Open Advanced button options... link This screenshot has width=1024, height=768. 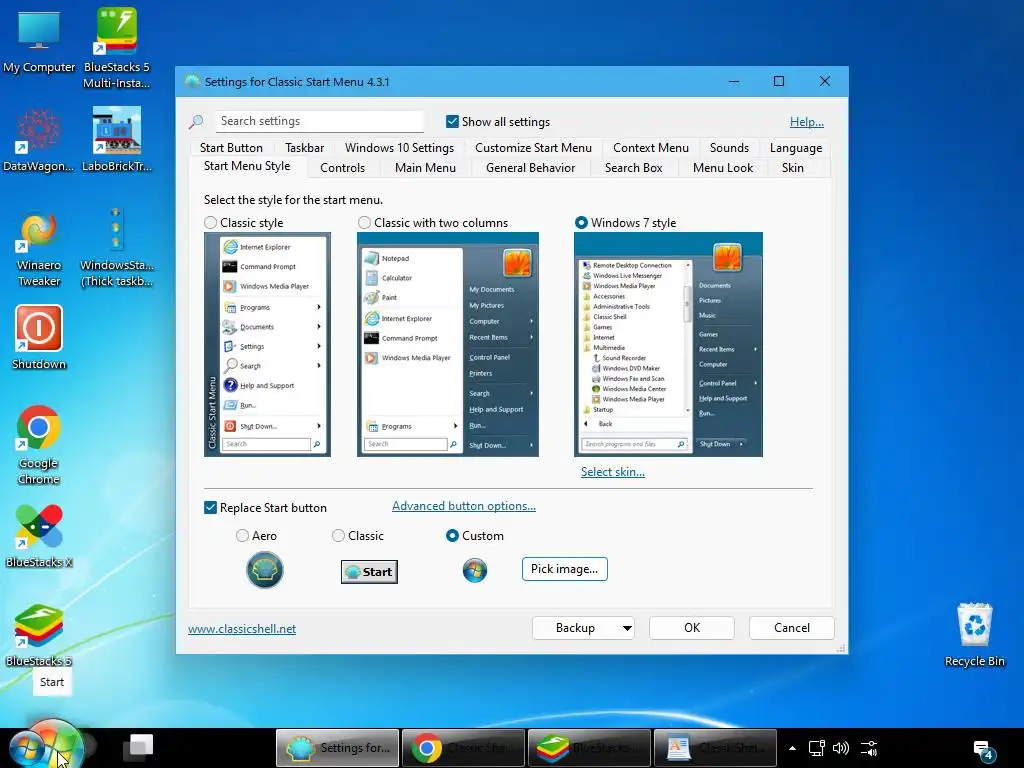(x=464, y=506)
